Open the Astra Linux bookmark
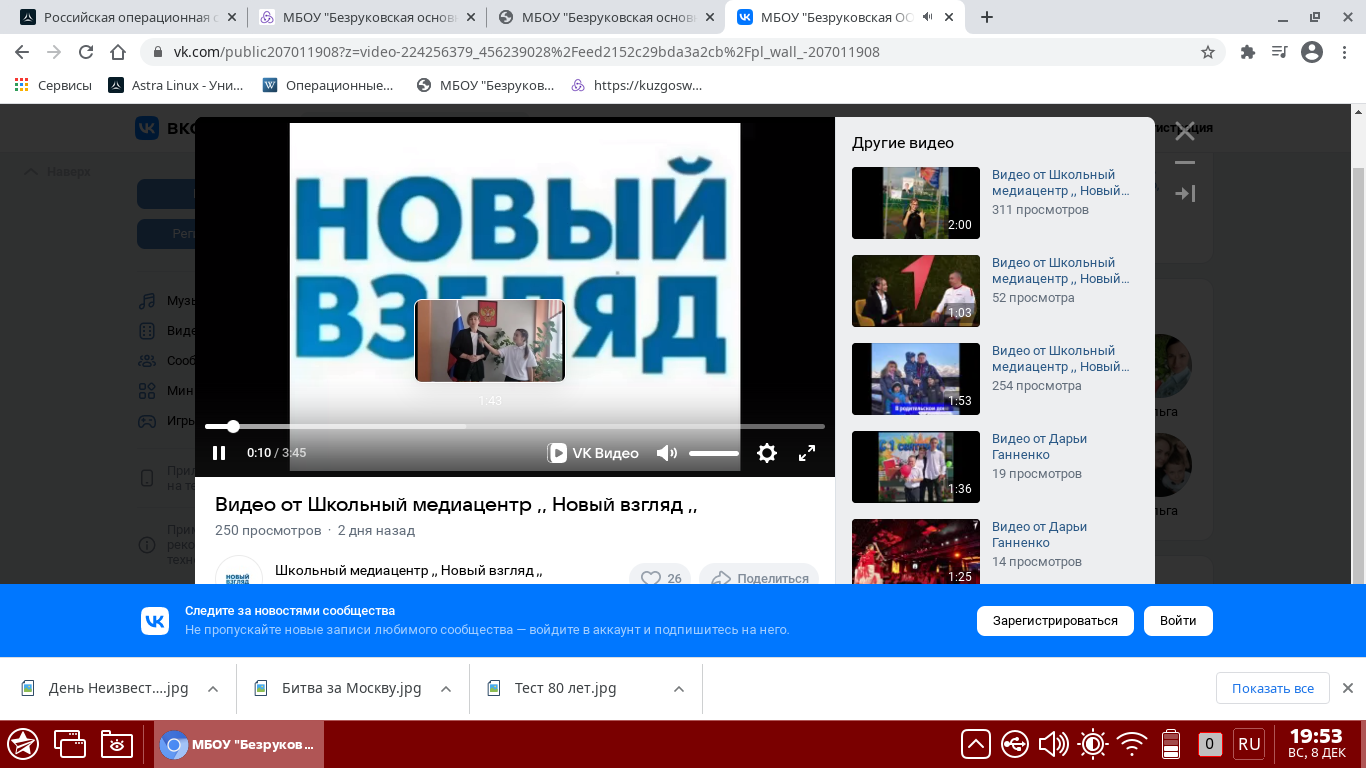The width and height of the screenshot is (1366, 768). [x=176, y=85]
